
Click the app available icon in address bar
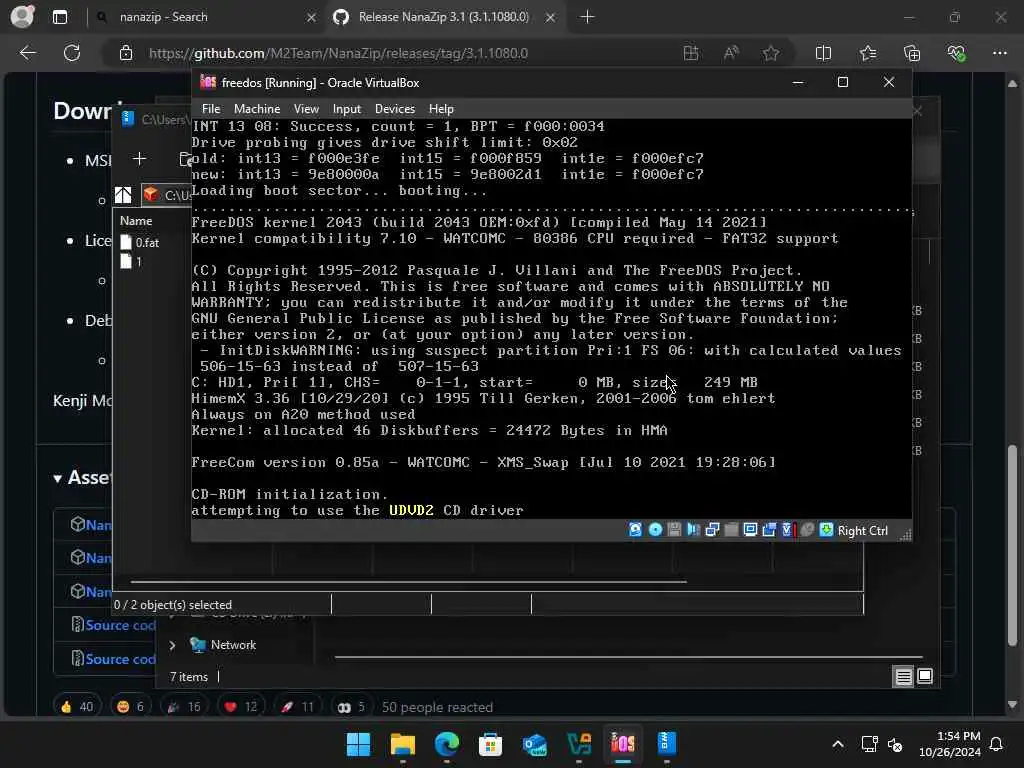pyautogui.click(x=690, y=54)
